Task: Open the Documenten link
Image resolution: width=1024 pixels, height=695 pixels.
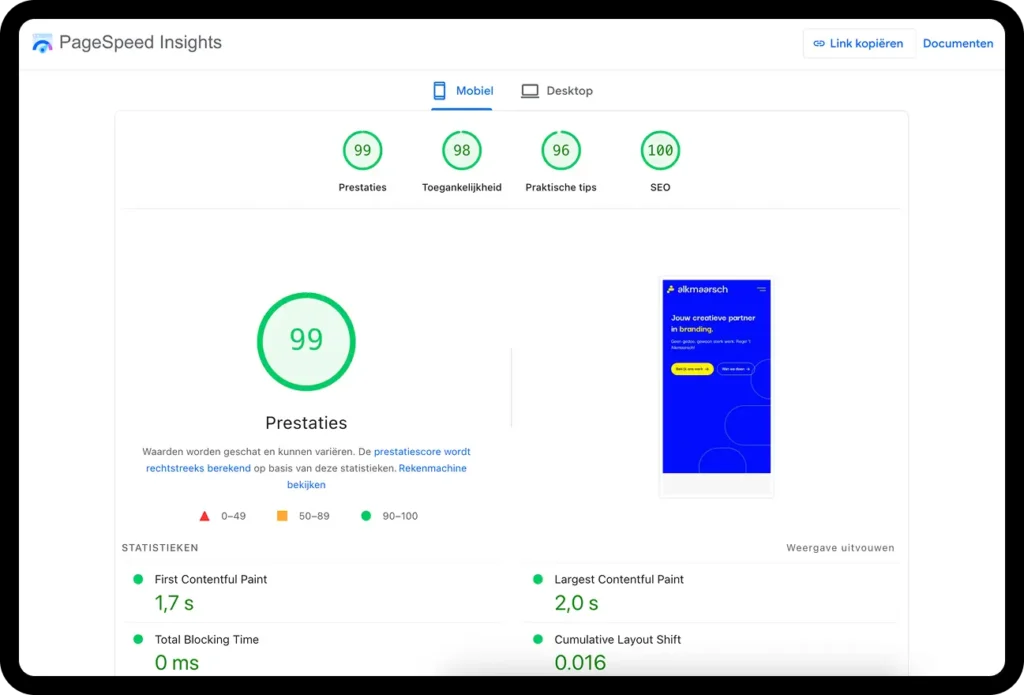Action: [x=957, y=43]
